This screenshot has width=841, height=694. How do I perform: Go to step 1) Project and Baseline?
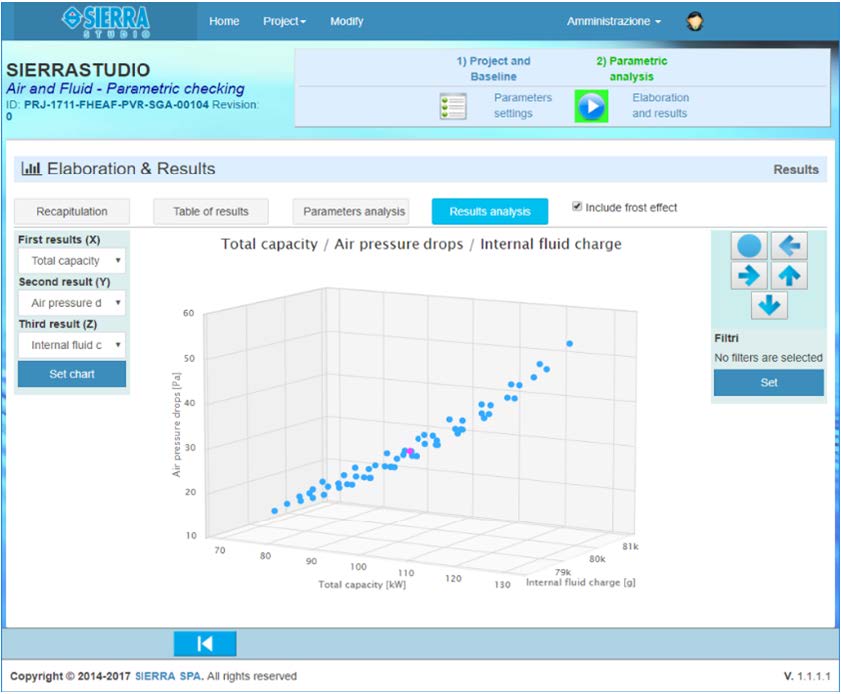[493, 69]
